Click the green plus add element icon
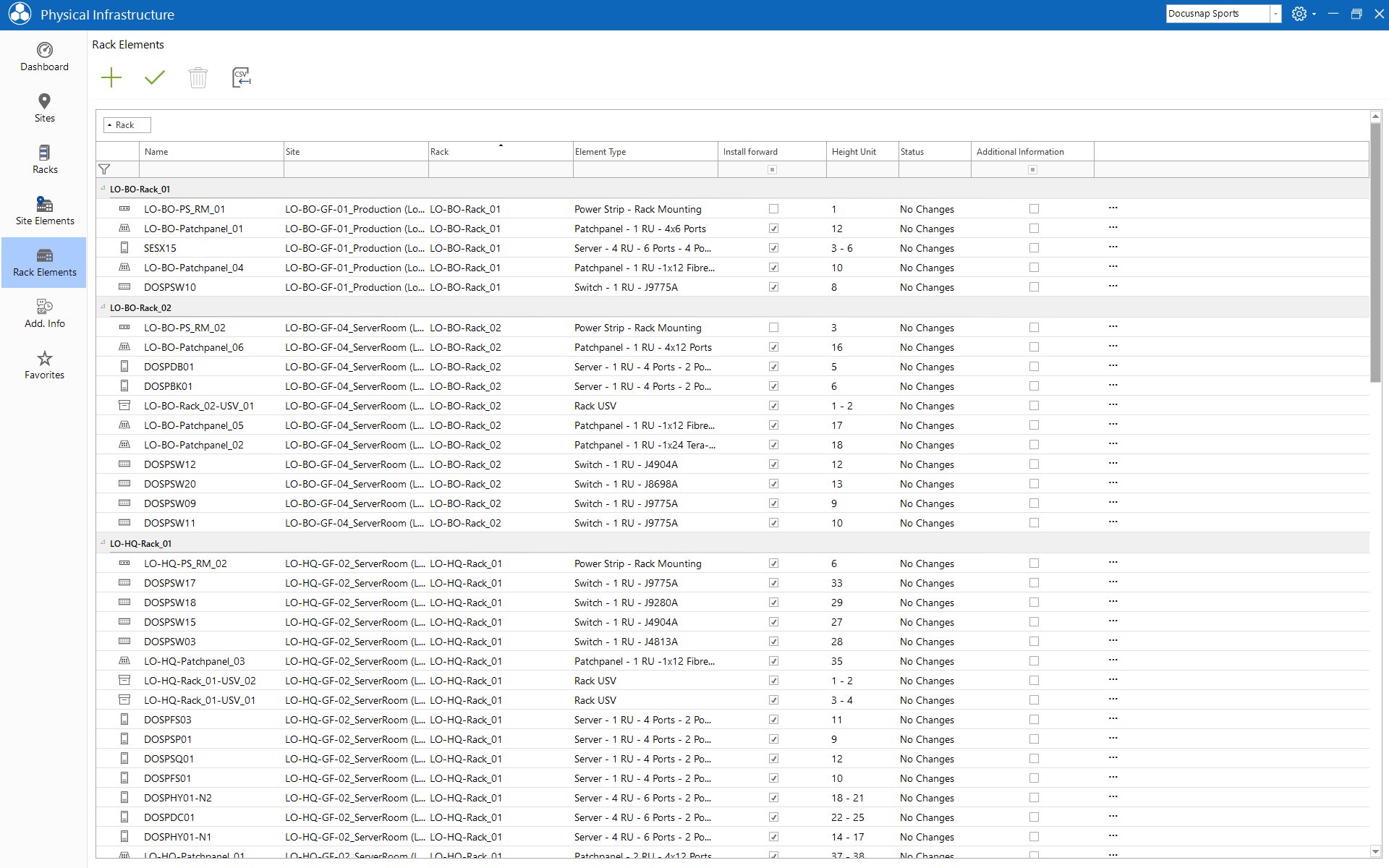The height and width of the screenshot is (868, 1389). pos(111,77)
